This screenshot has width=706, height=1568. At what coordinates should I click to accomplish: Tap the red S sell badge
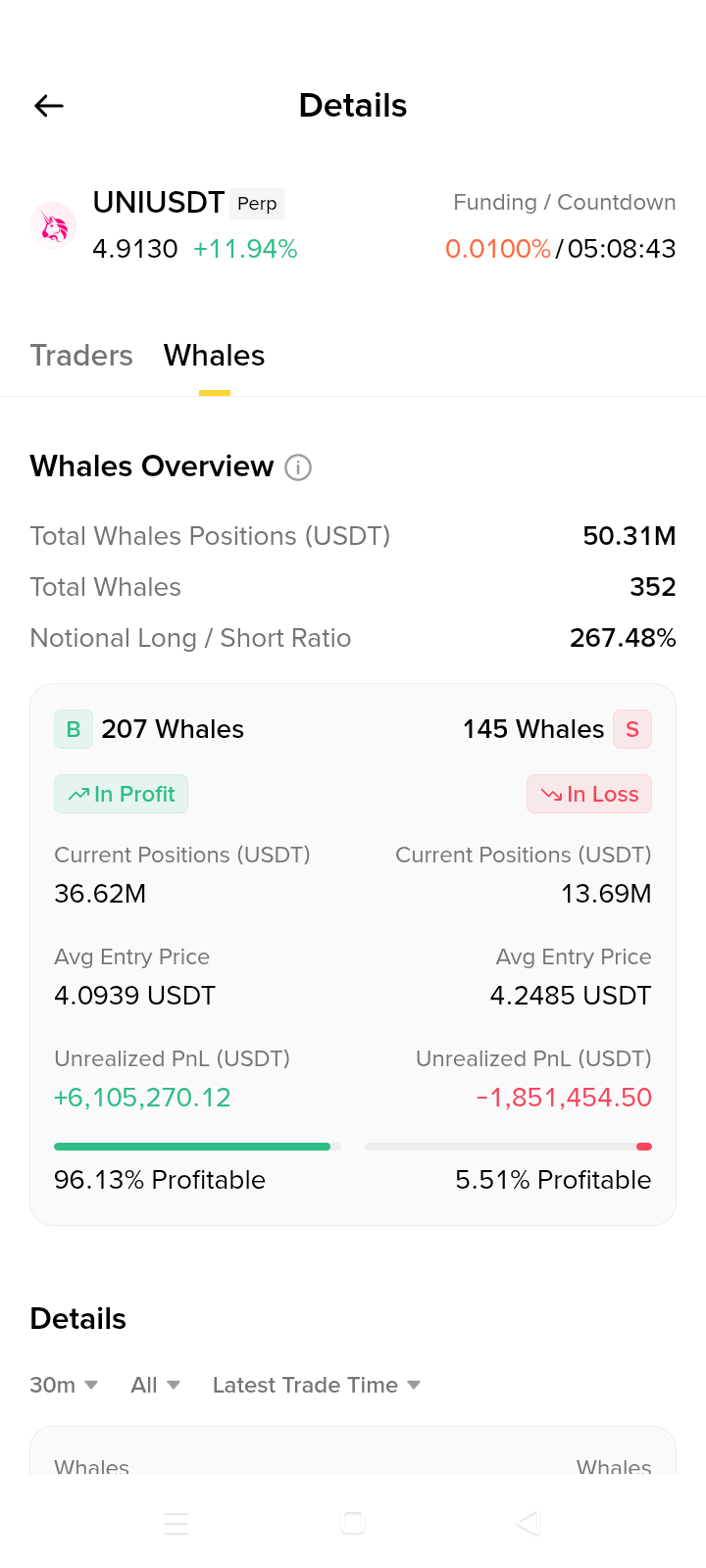coord(632,729)
